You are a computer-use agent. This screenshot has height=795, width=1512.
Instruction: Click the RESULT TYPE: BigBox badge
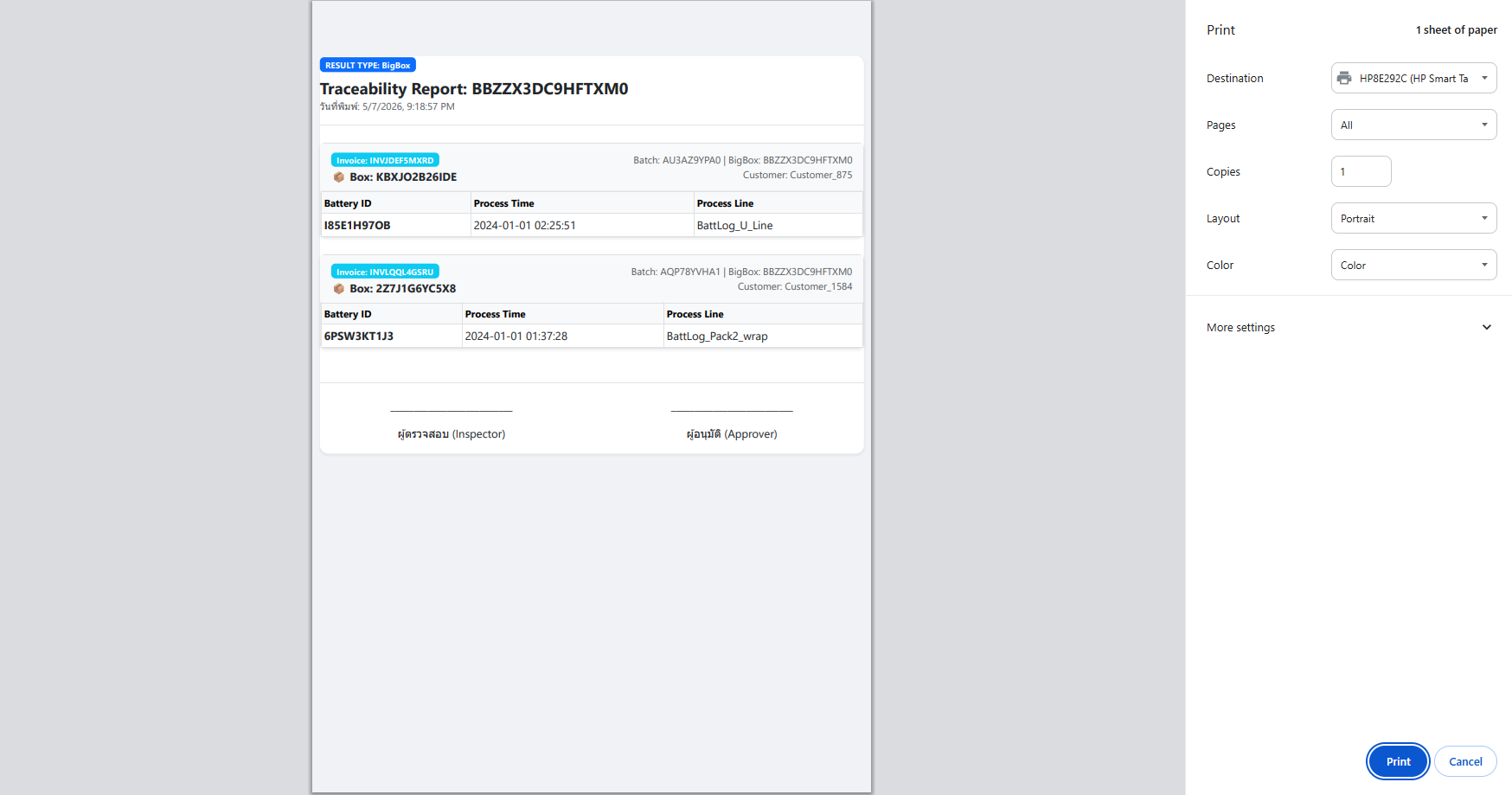[368, 65]
